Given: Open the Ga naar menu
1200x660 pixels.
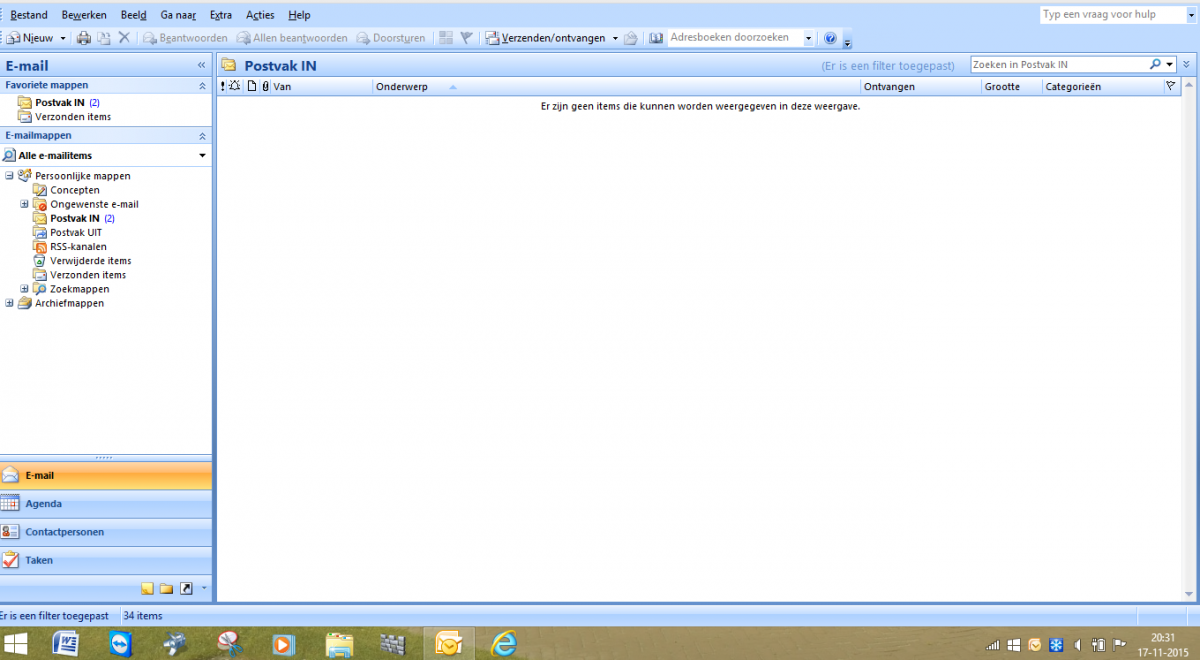Looking at the screenshot, I should (x=178, y=15).
